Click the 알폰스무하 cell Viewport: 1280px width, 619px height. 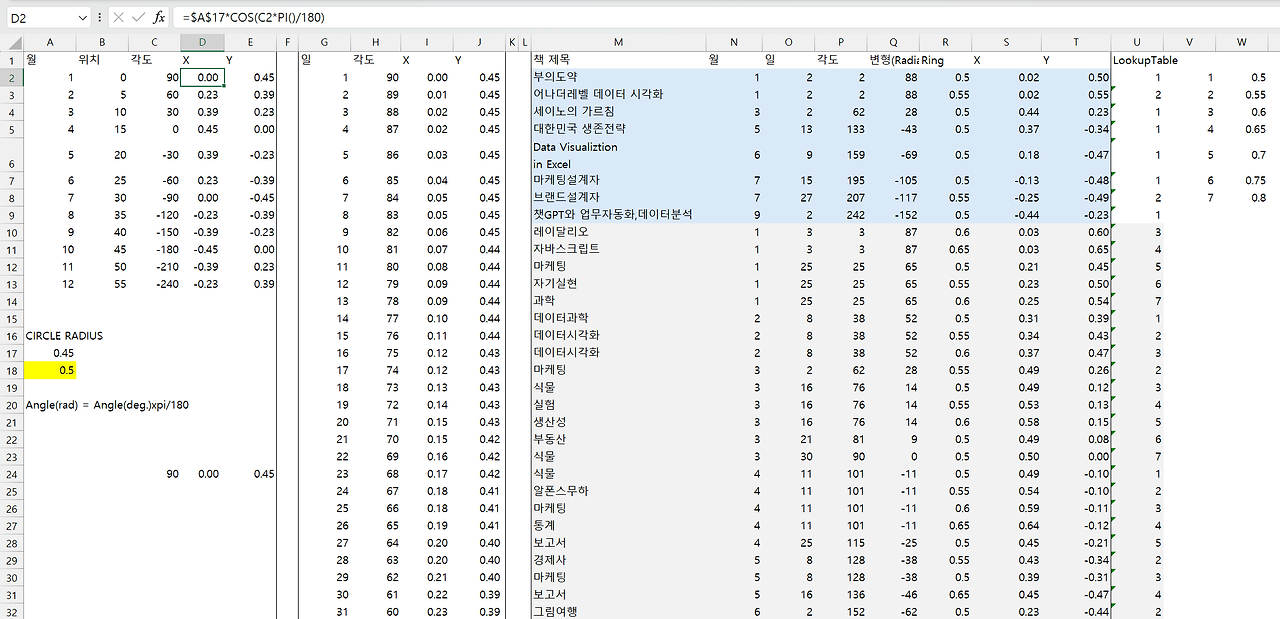tap(618, 490)
